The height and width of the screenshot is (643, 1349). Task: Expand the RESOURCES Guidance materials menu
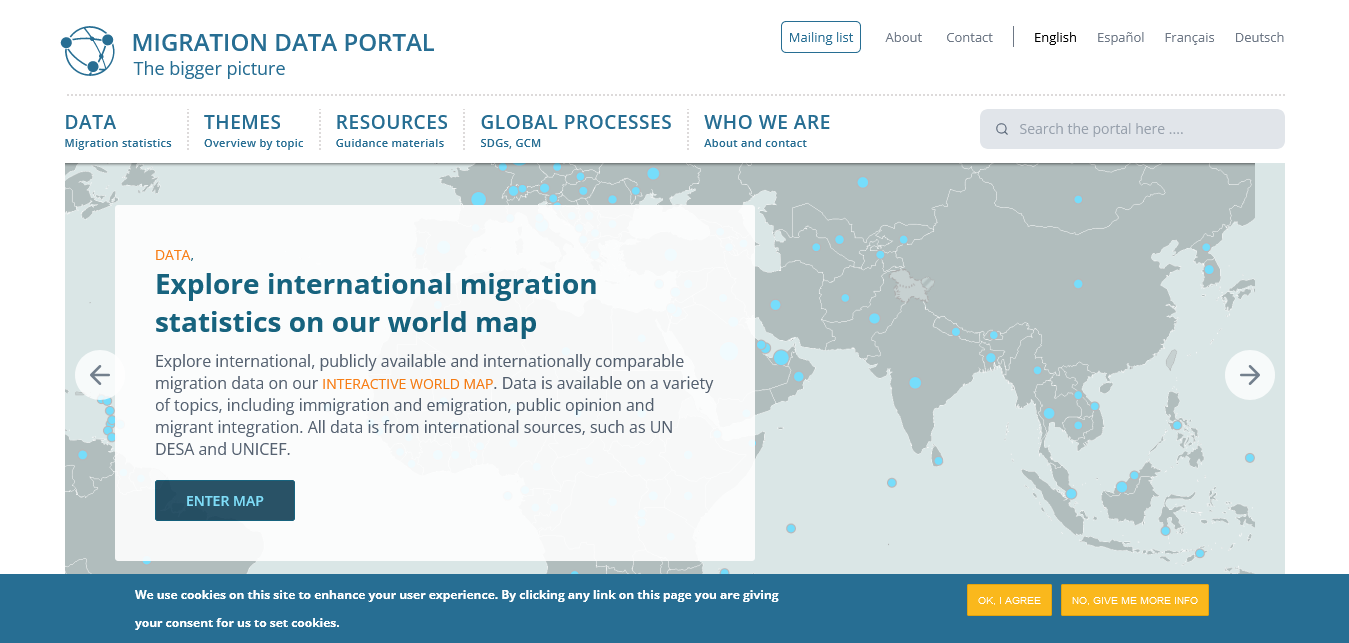point(391,130)
